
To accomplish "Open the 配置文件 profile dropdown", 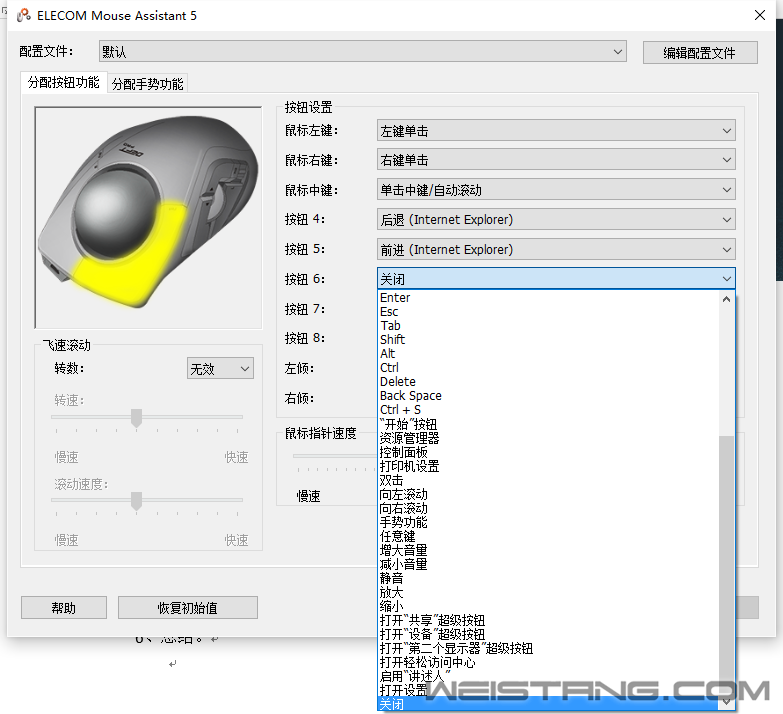I will 363,52.
